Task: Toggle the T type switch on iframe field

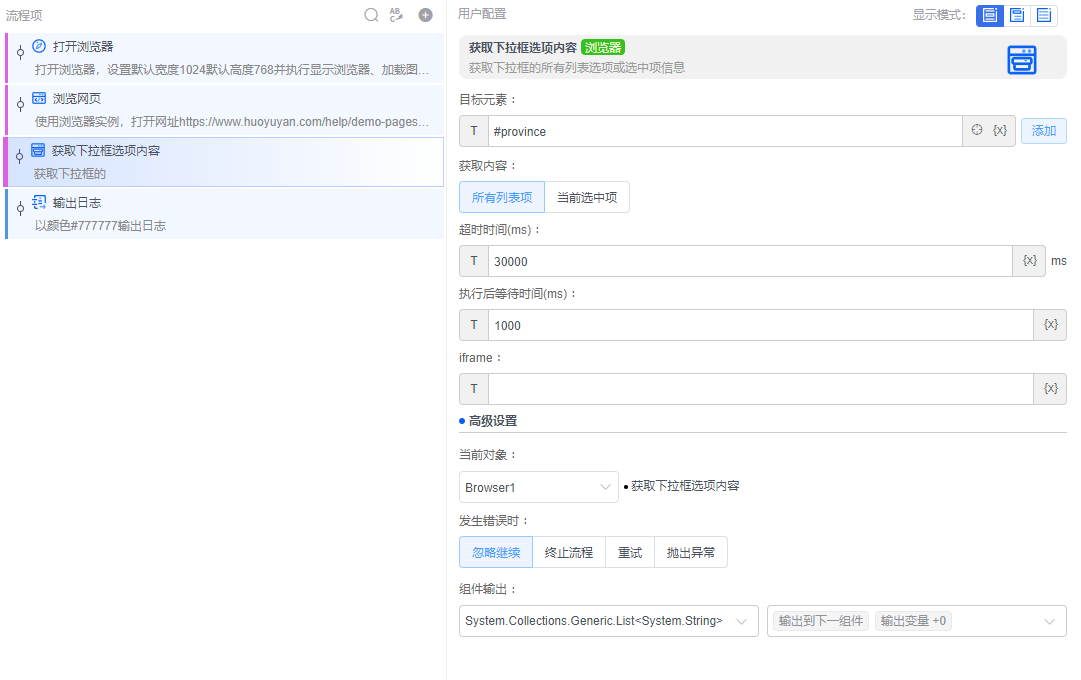Action: [x=473, y=388]
